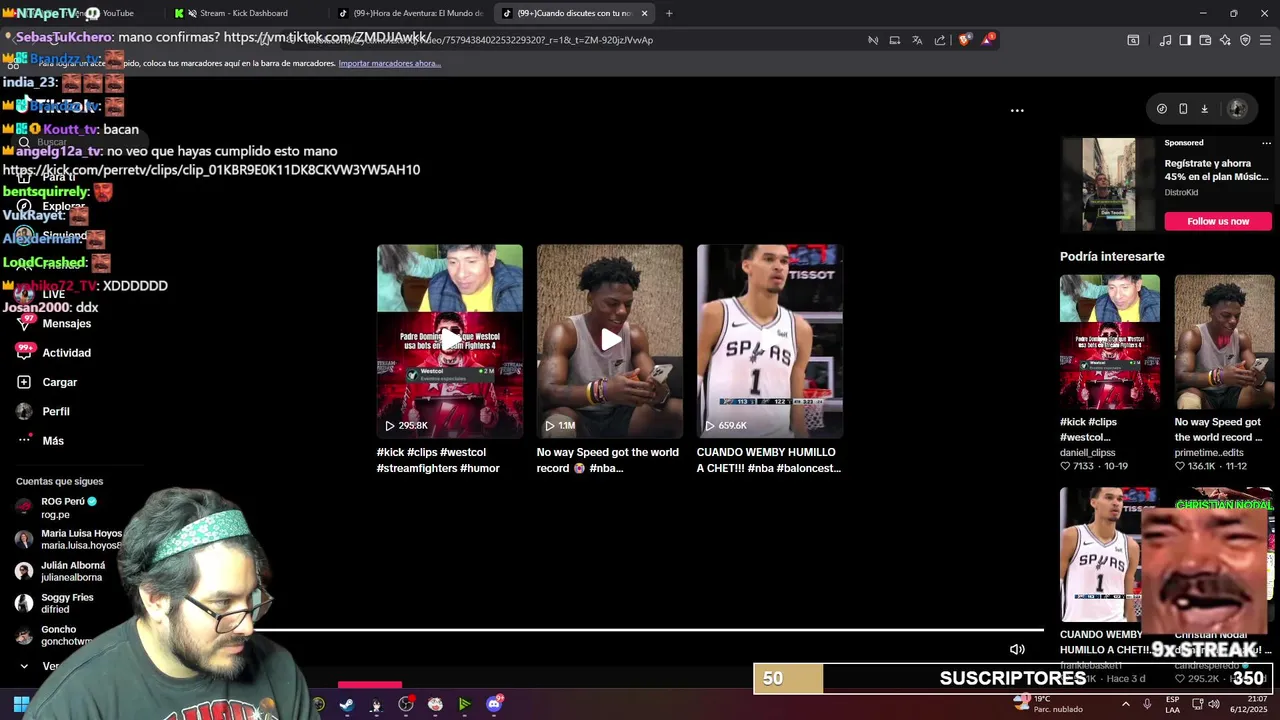Open the Brave Wallet icon
This screenshot has width=1280, height=720.
(1205, 40)
